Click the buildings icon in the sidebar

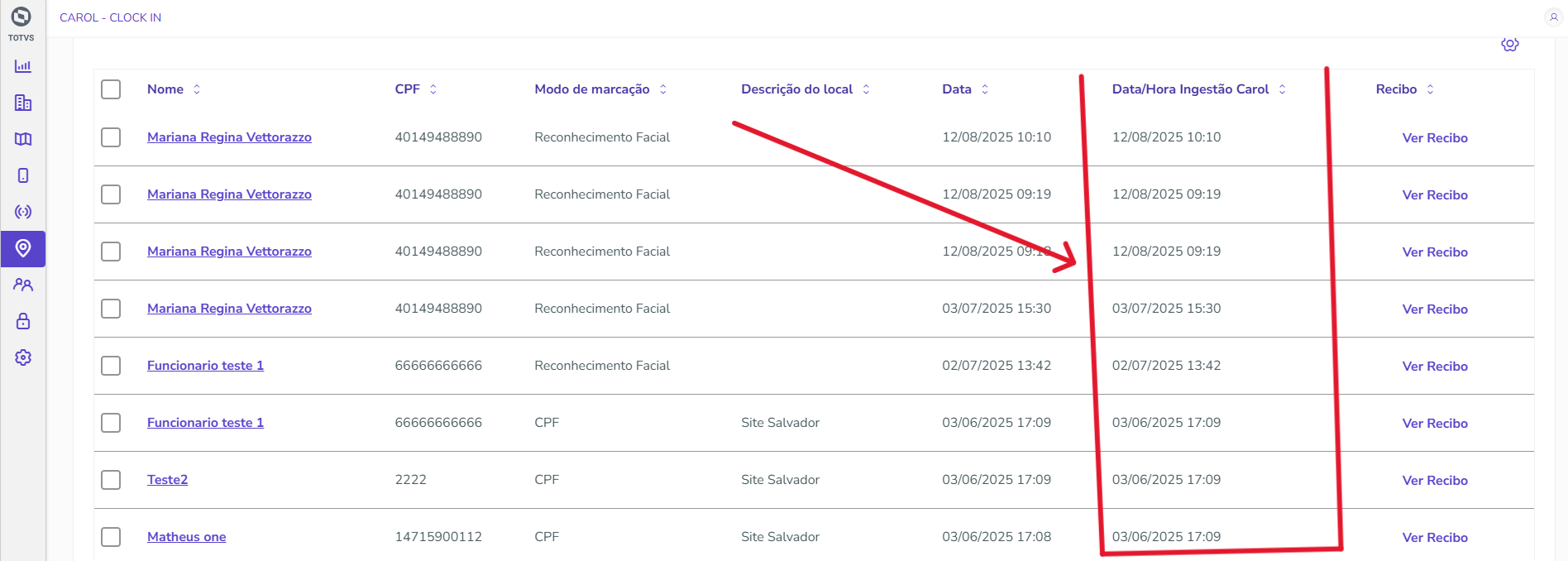(23, 103)
